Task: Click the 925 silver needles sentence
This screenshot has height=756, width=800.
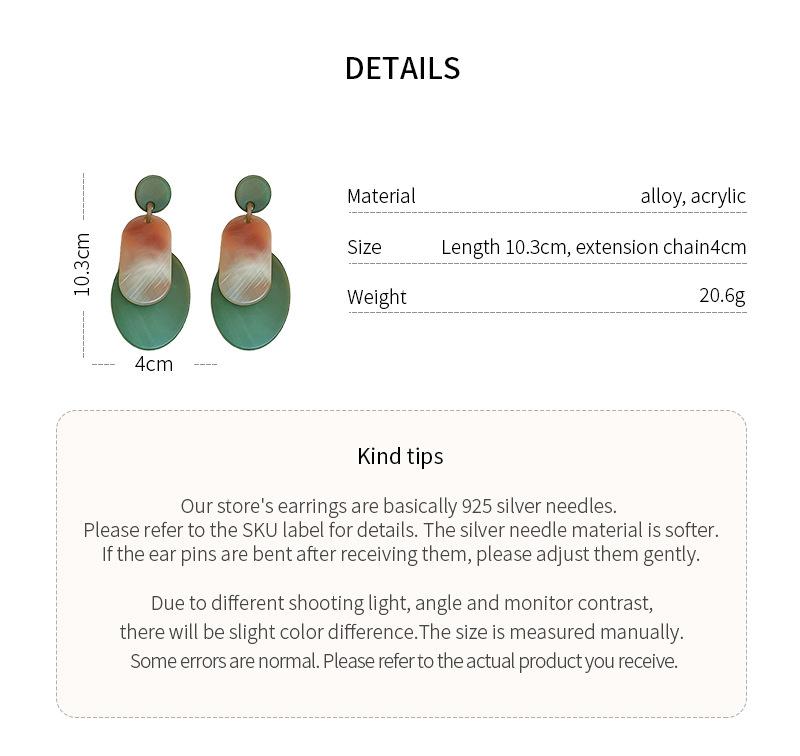Action: tap(399, 506)
